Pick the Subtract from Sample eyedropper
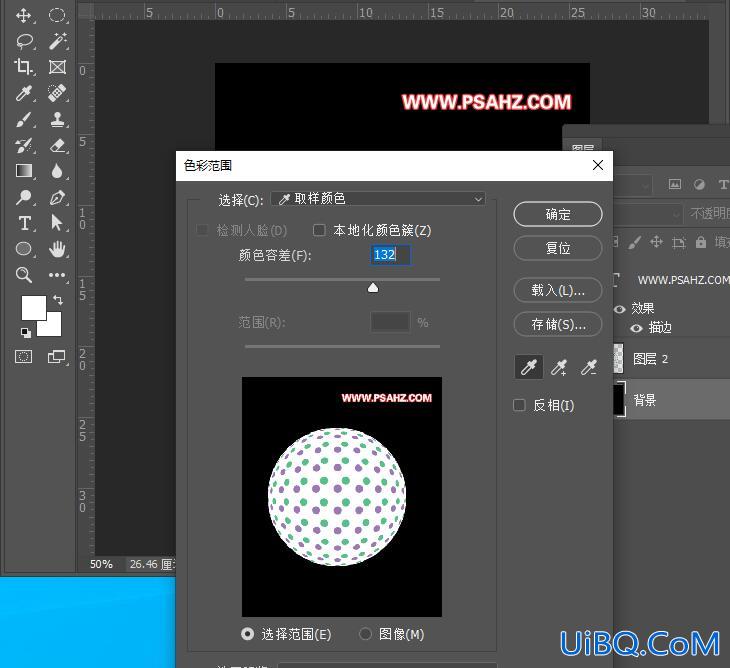 [588, 368]
